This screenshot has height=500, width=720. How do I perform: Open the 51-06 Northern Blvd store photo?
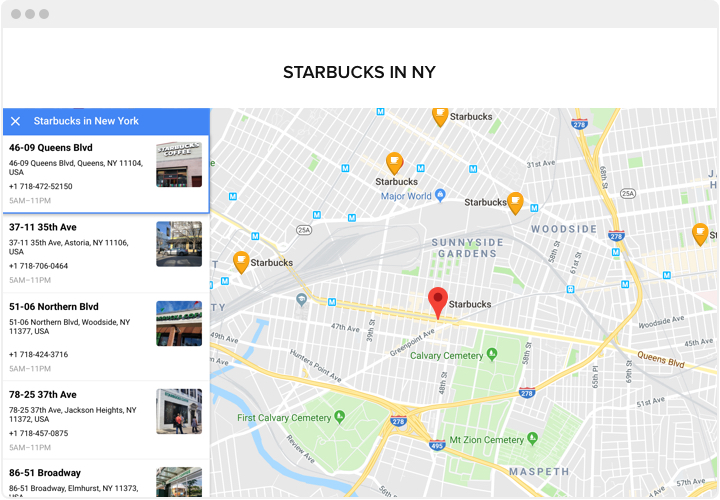click(x=179, y=324)
